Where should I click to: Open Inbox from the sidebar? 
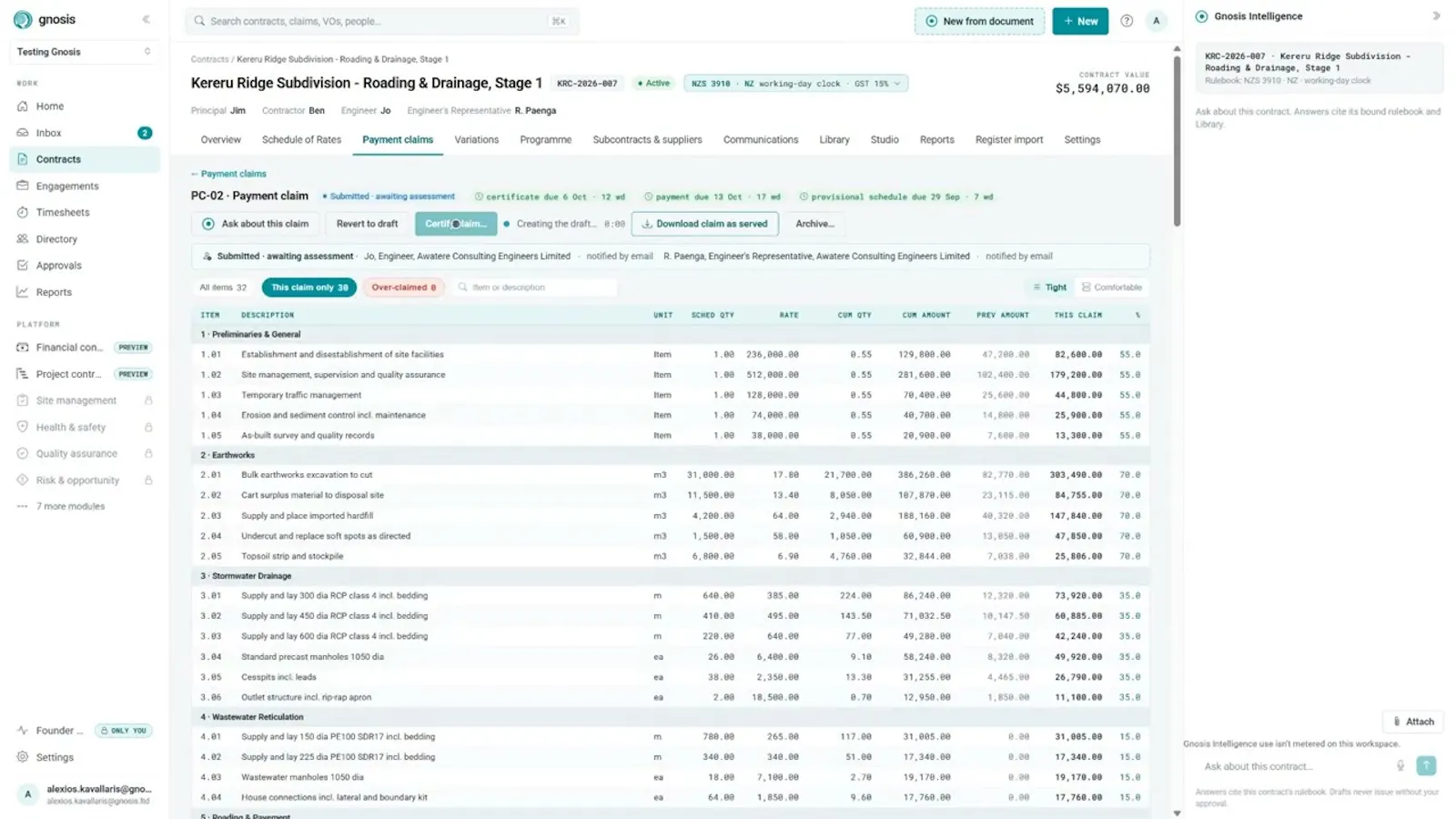click(85, 133)
